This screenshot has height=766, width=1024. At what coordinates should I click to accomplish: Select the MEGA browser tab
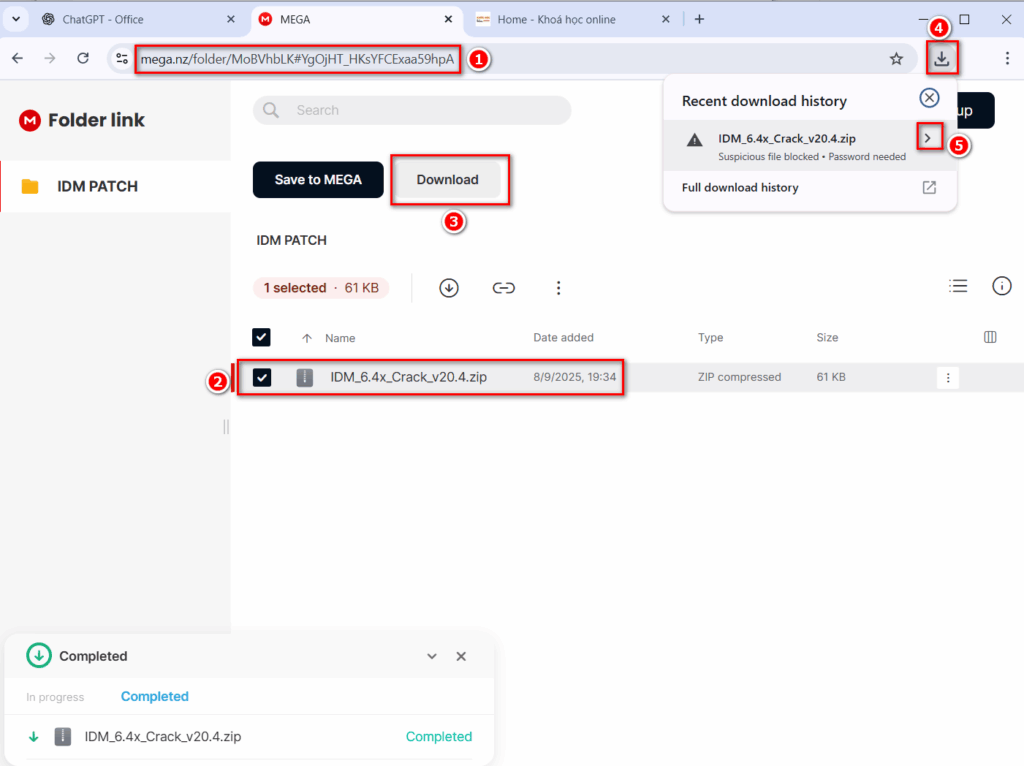coord(356,20)
